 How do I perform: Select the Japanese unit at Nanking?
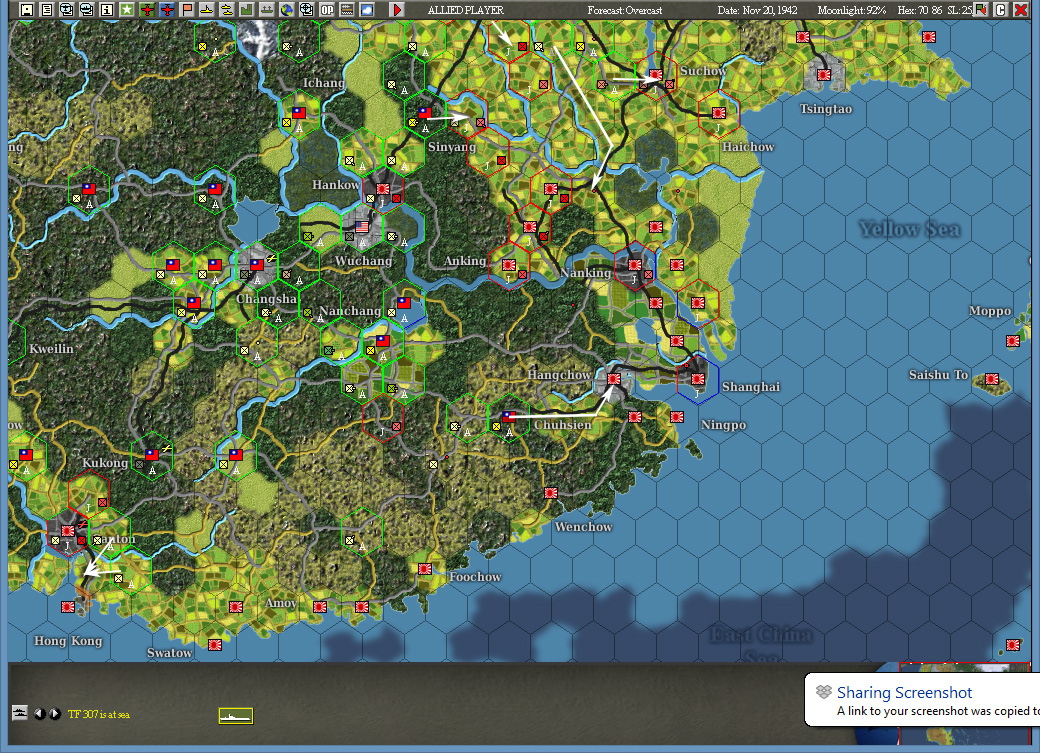[635, 265]
